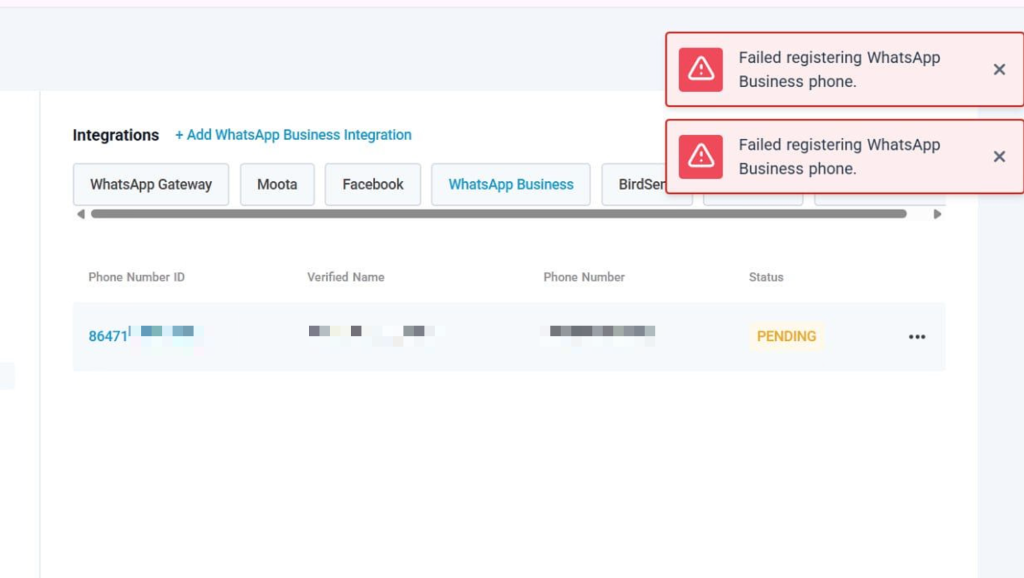Open the three-dot row actions menu
Image resolution: width=1024 pixels, height=578 pixels.
(917, 337)
